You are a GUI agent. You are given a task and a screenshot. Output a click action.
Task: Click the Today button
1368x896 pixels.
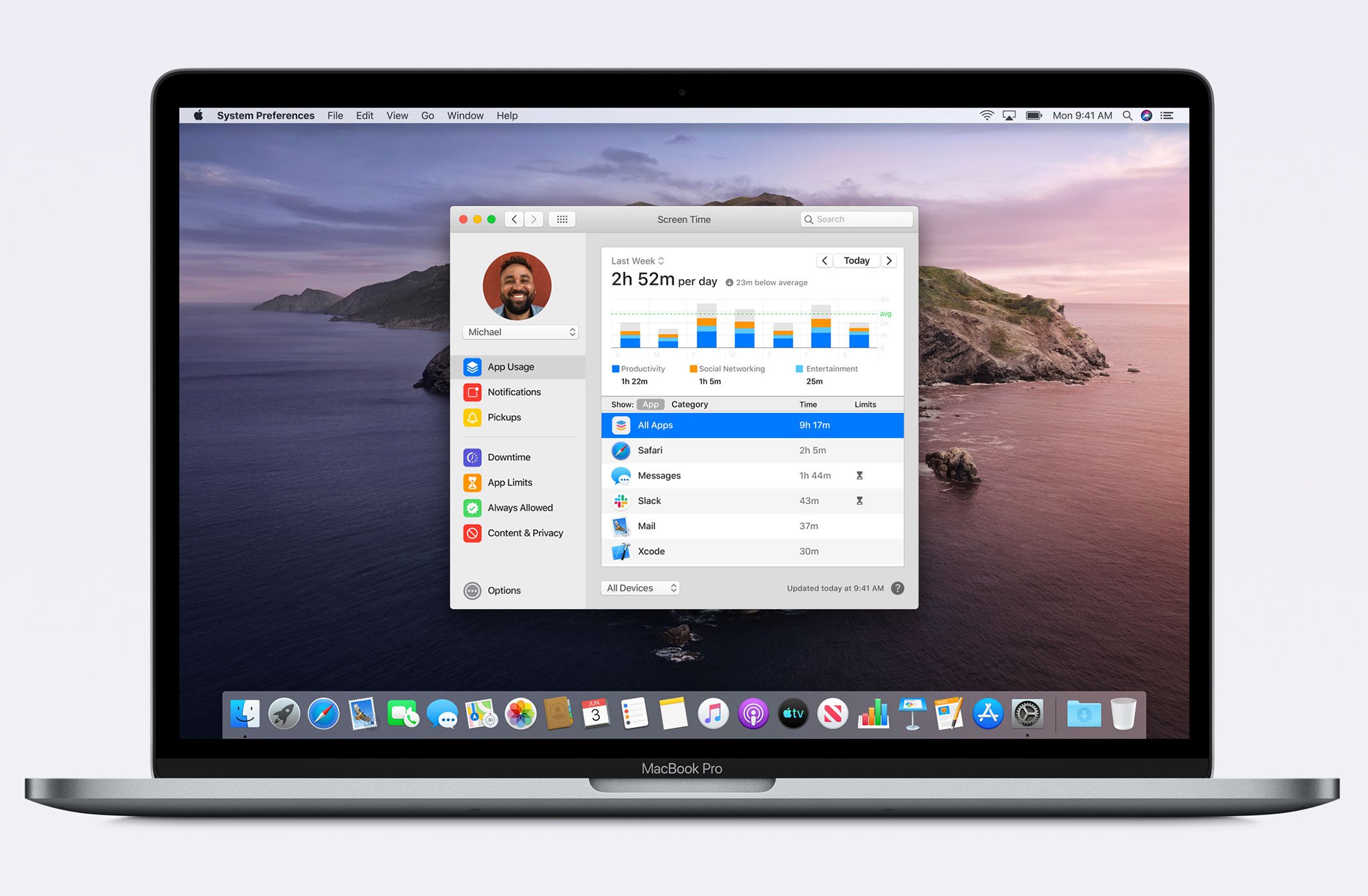click(856, 260)
